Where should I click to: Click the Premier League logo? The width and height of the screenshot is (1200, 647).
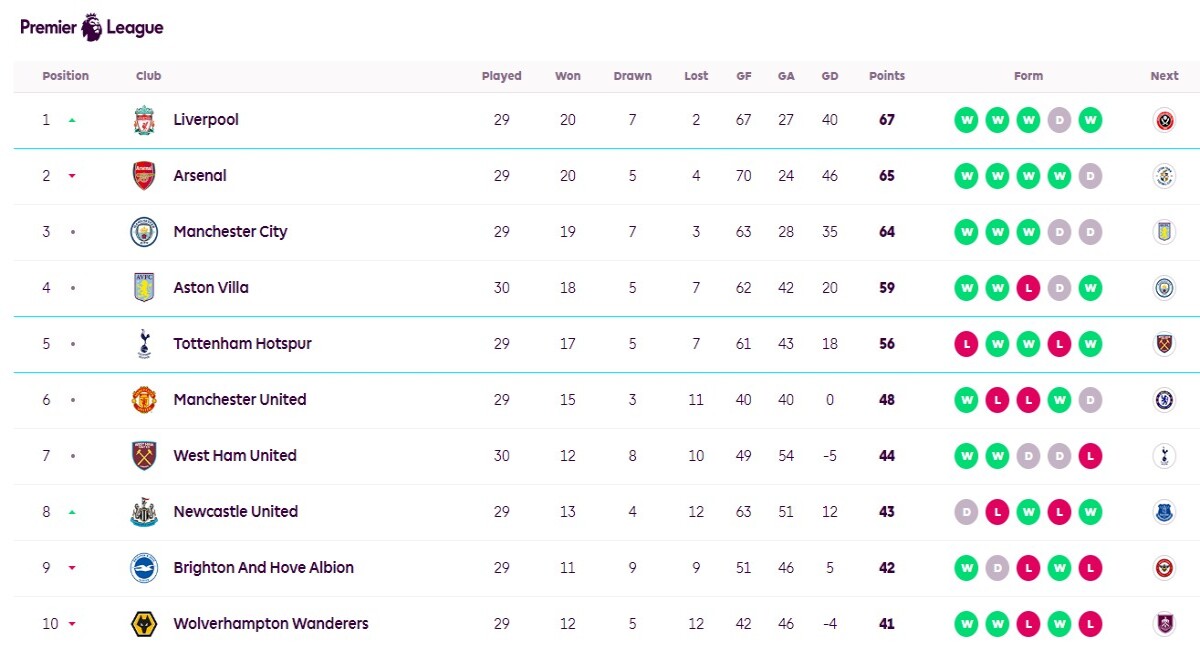point(92,27)
